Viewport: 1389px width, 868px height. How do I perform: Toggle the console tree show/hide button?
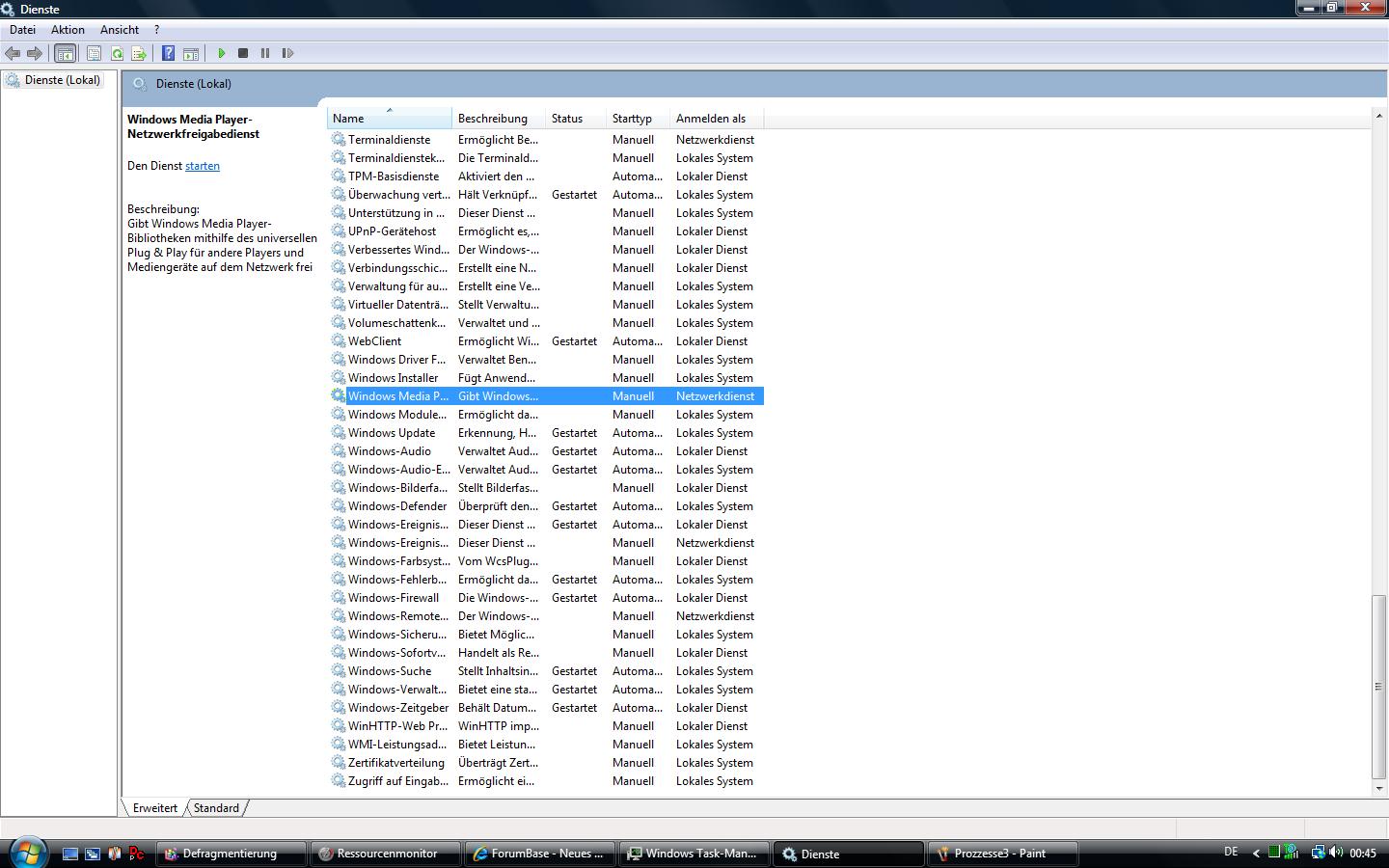click(66, 53)
